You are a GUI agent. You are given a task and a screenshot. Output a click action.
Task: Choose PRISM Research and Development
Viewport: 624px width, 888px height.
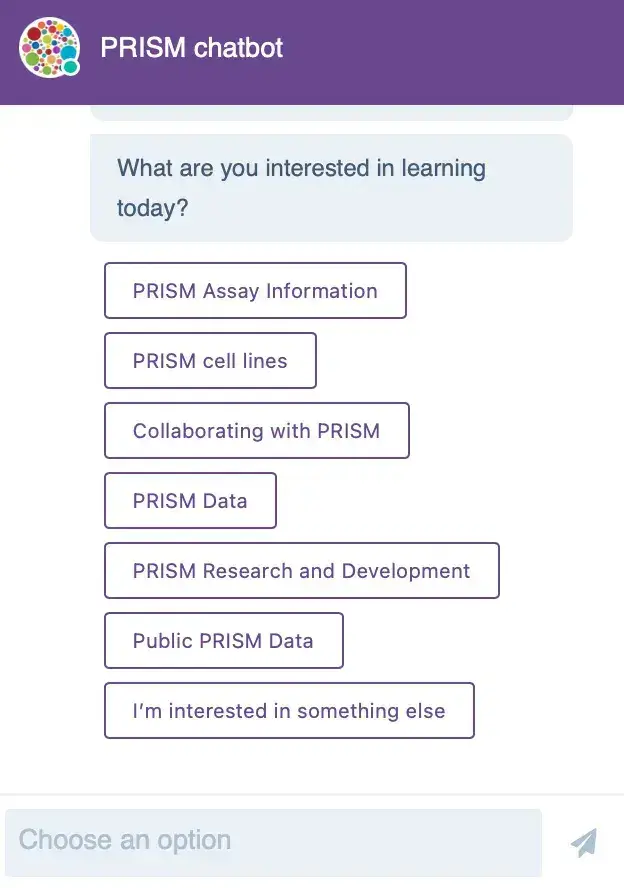click(x=302, y=570)
